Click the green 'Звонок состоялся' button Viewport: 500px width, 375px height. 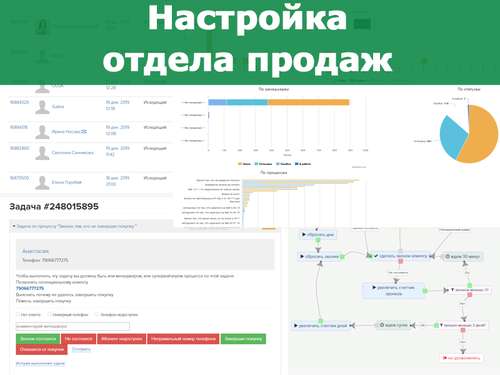pyautogui.click(x=38, y=339)
